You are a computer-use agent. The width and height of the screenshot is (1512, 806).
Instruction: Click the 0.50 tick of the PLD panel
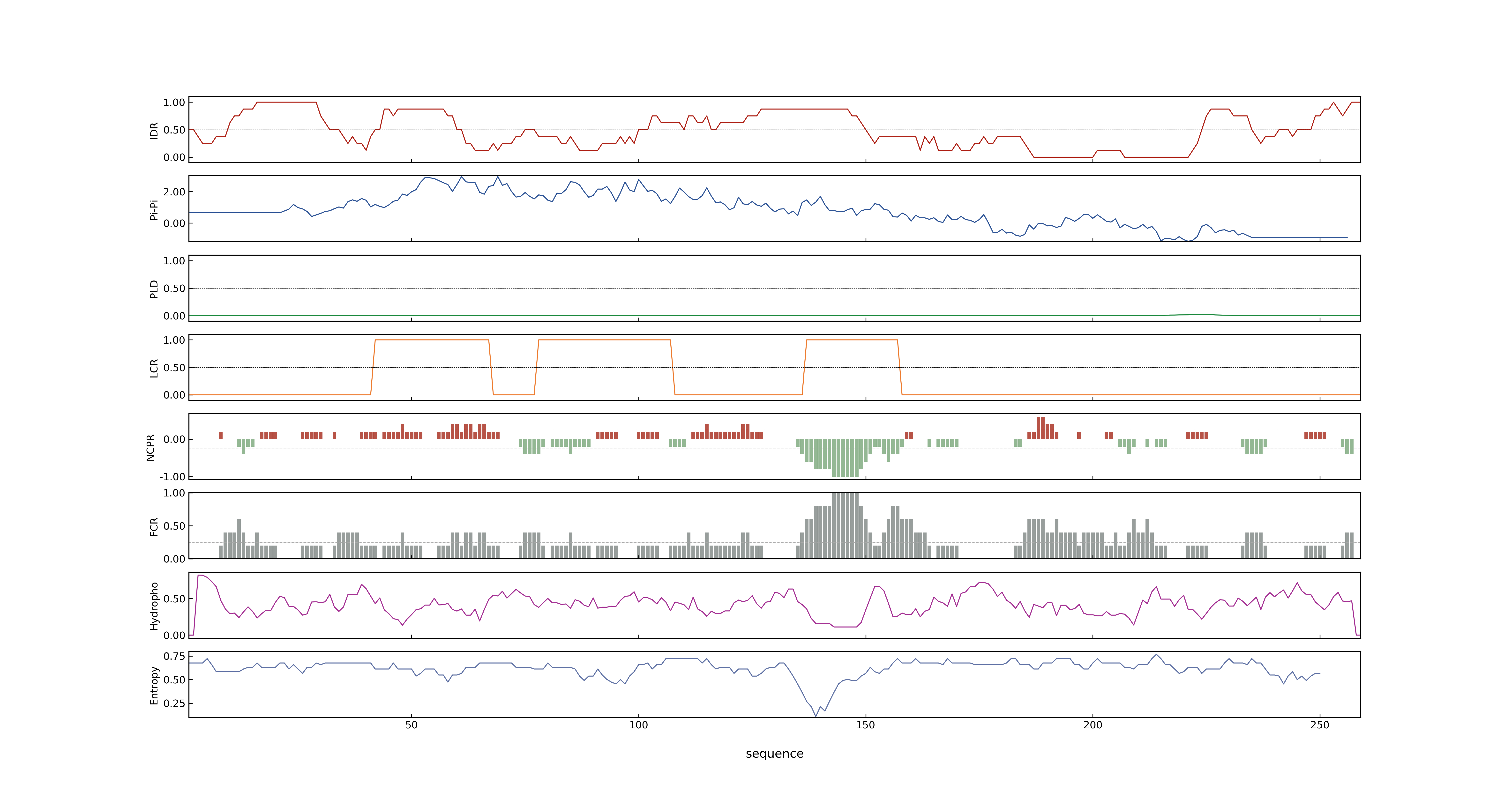point(174,288)
